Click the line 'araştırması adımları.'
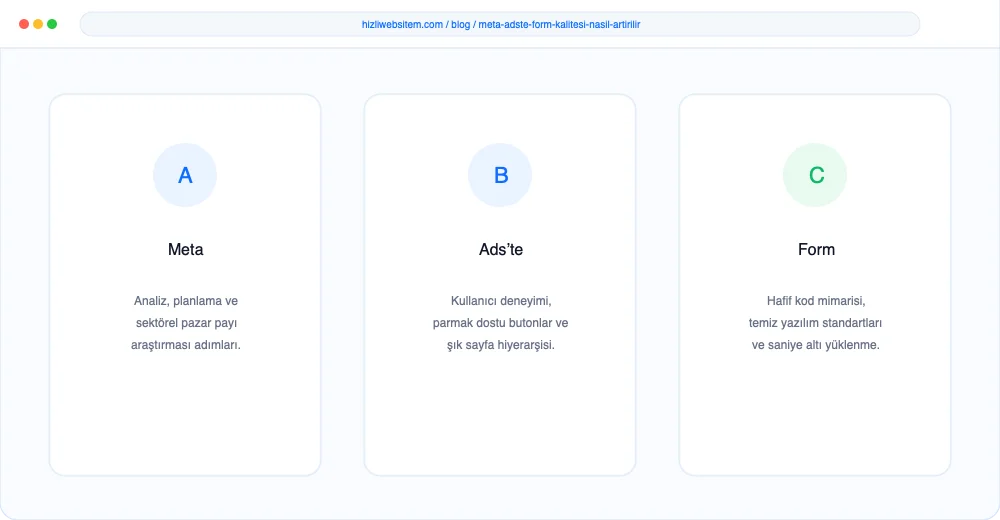This screenshot has width=1000, height=520. point(186,345)
